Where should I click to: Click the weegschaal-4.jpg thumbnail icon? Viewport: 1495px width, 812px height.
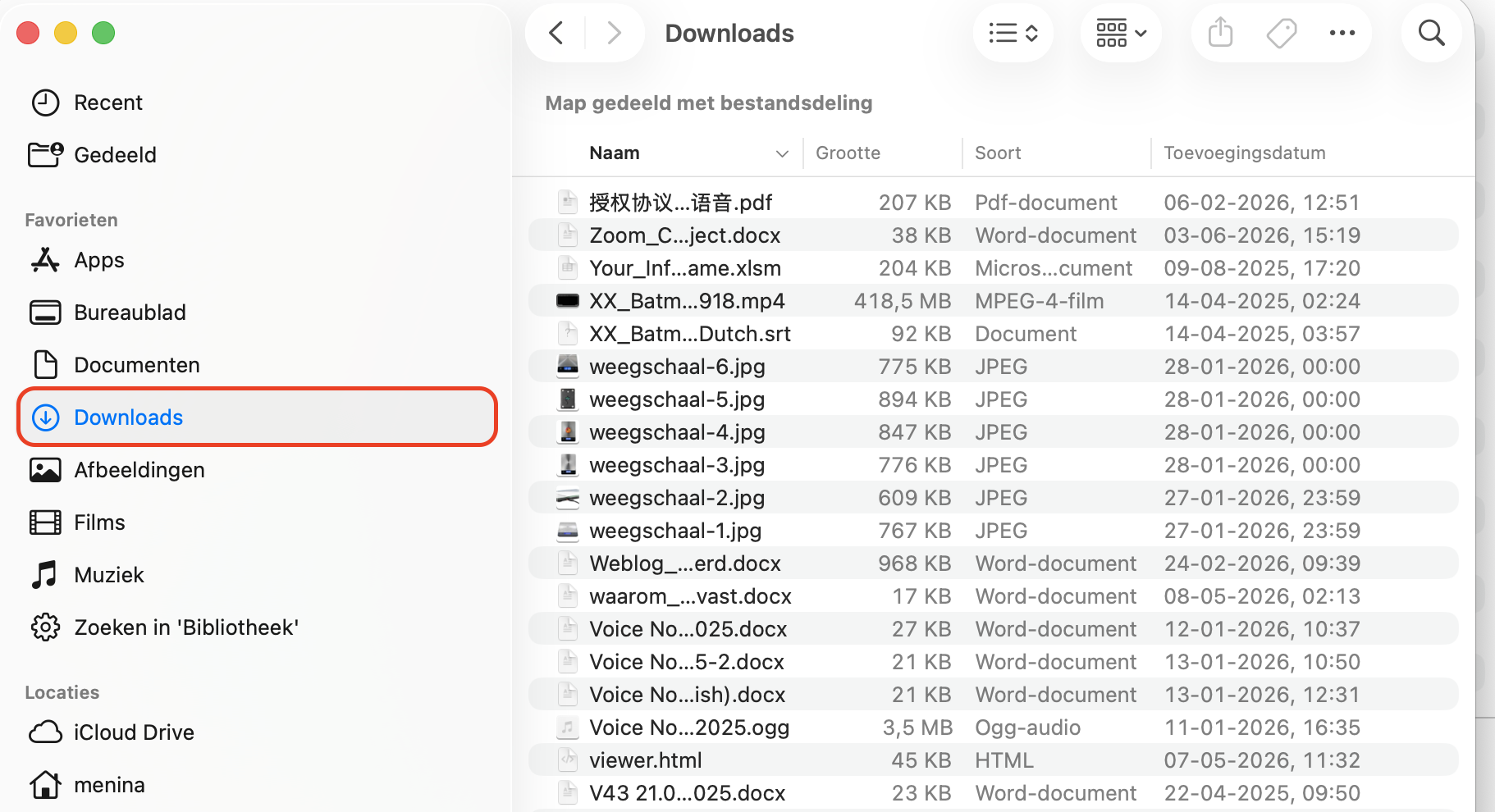[568, 431]
